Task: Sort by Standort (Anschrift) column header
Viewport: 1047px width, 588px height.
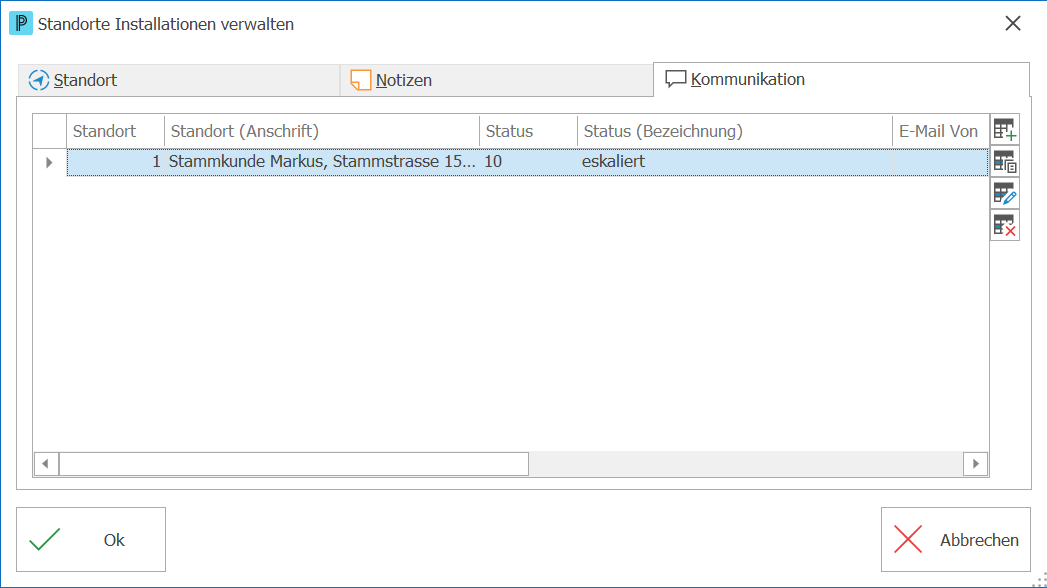Action: click(x=321, y=131)
